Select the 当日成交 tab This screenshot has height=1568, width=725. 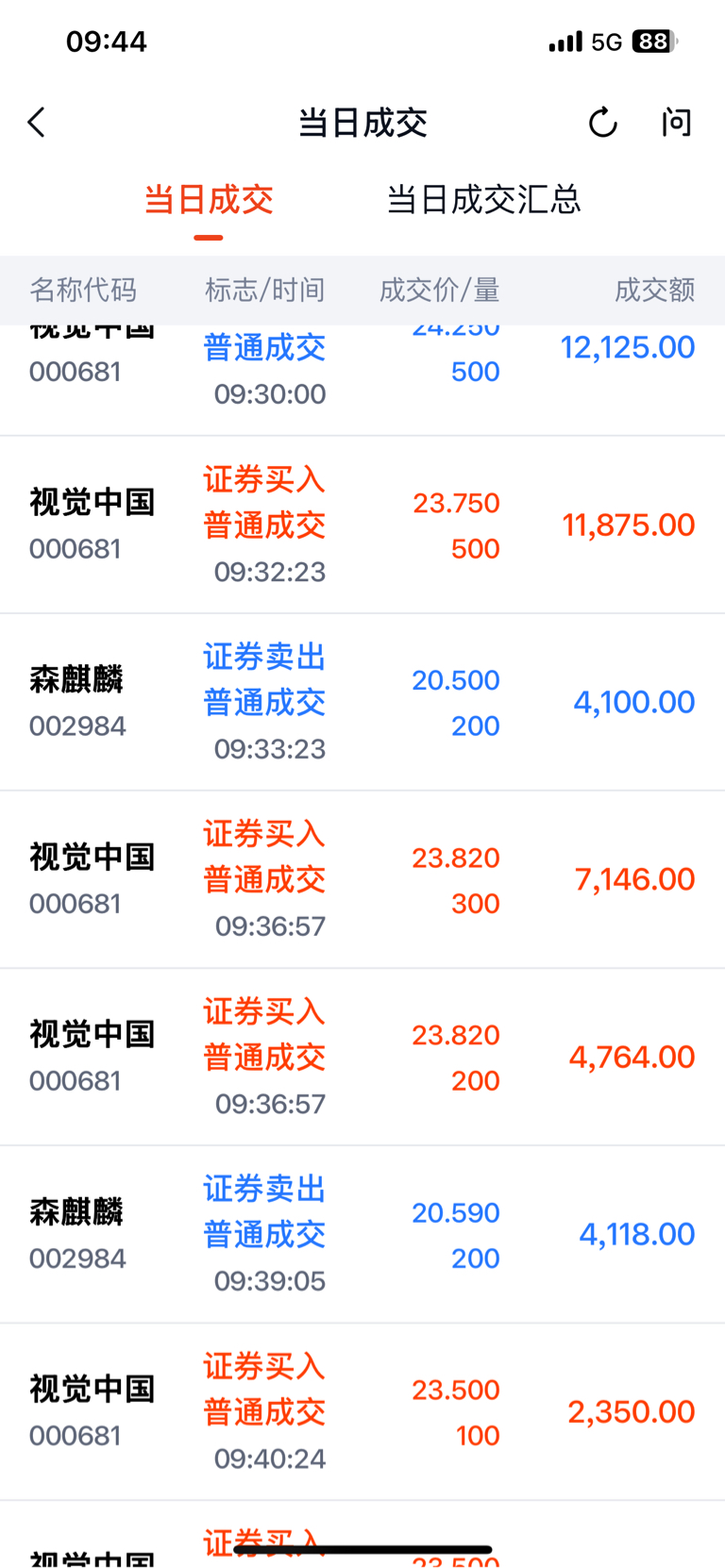coord(209,200)
